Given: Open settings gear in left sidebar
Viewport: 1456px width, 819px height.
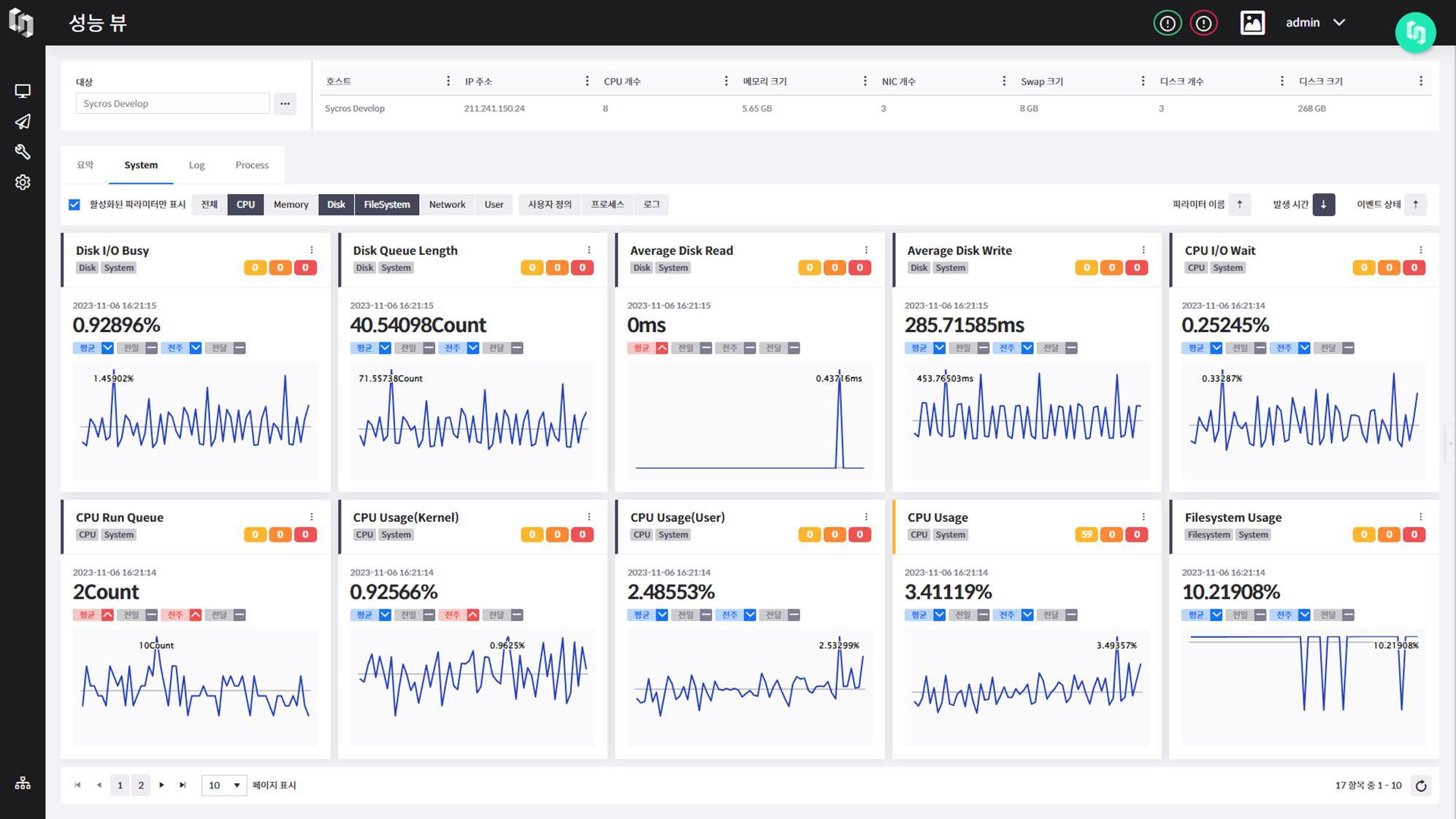Looking at the screenshot, I should (x=23, y=182).
